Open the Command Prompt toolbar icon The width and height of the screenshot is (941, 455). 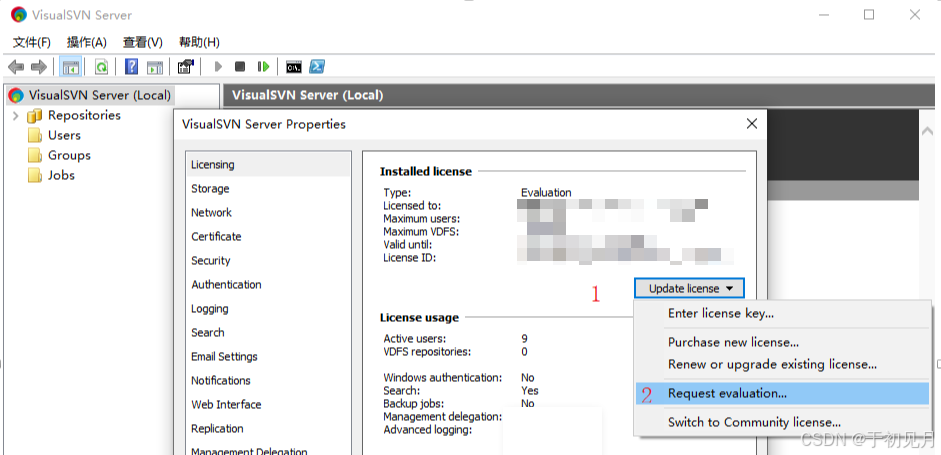tap(293, 67)
